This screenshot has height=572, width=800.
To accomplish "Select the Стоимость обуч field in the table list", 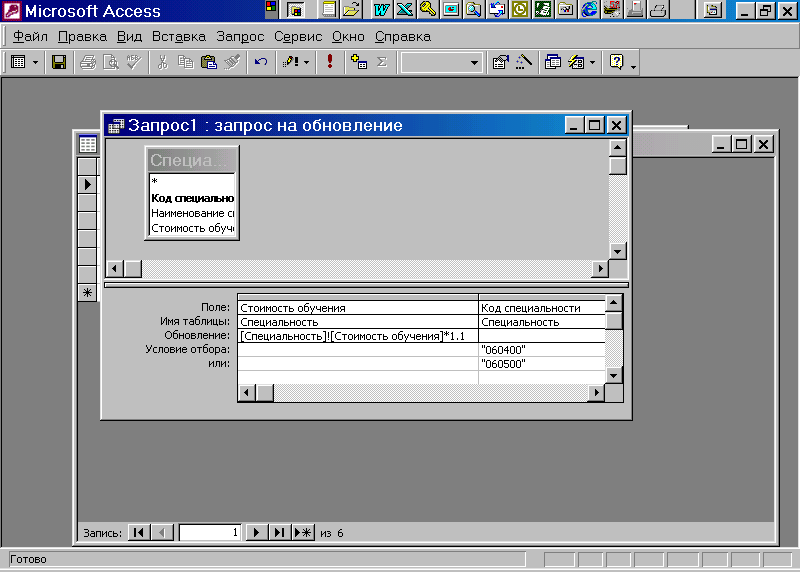I will coord(192,228).
